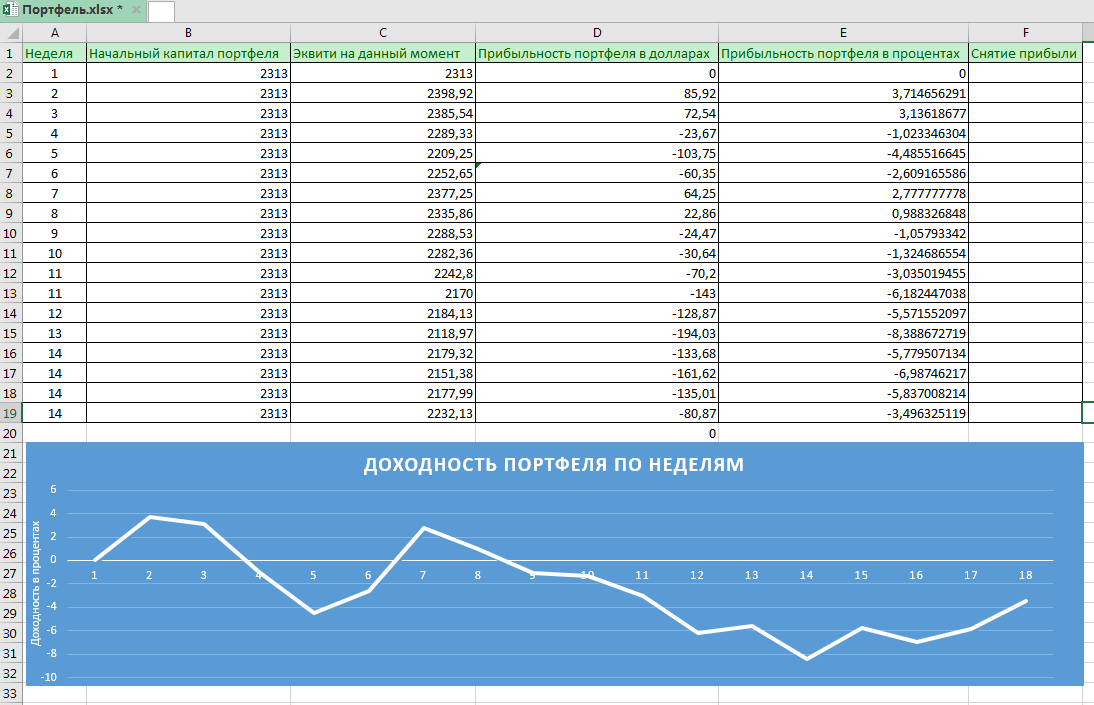Viewport: 1094px width, 705px height.
Task: Select row 10 header
Action: [11, 233]
